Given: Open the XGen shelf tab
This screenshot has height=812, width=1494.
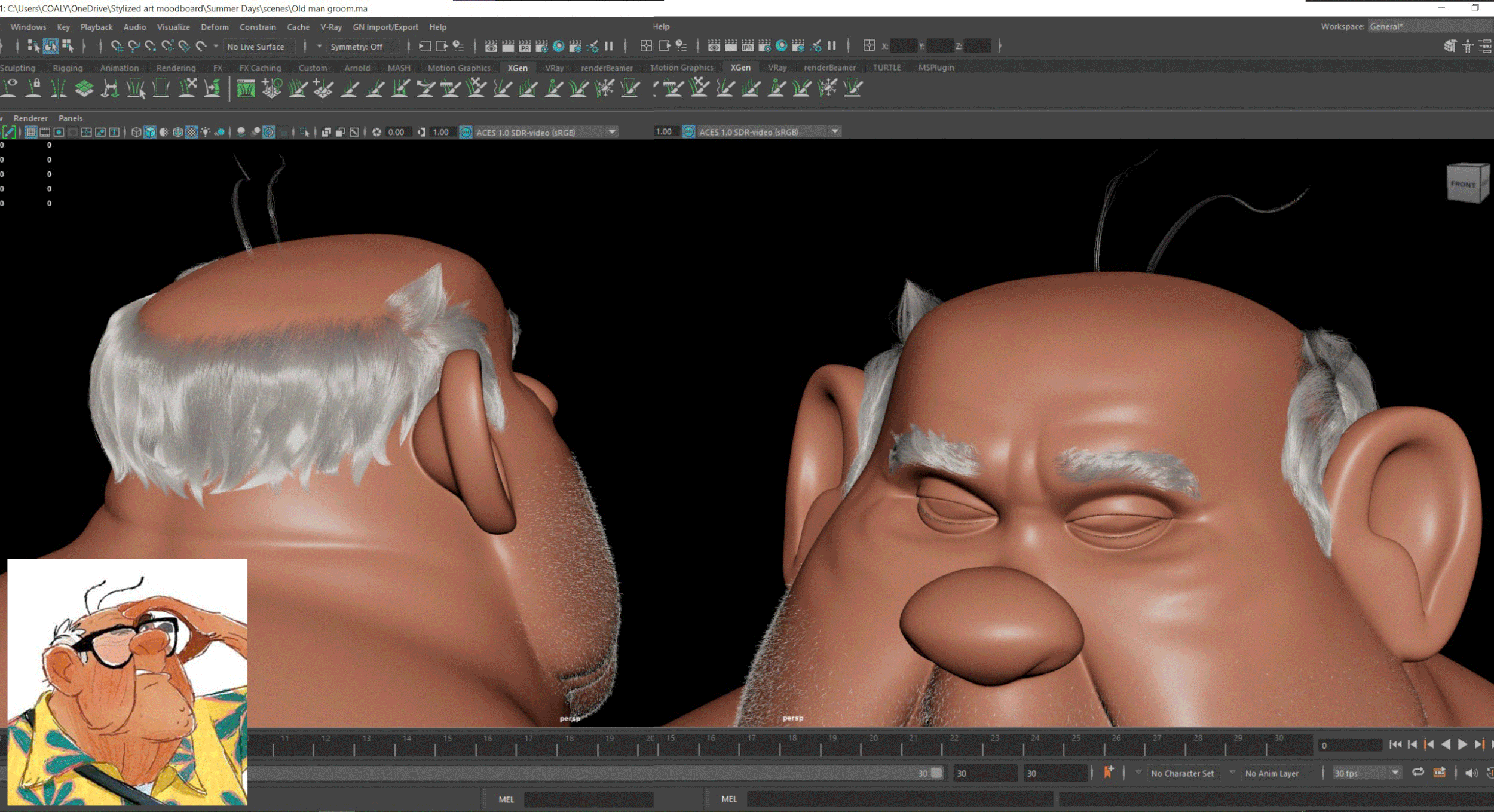Looking at the screenshot, I should (x=517, y=68).
